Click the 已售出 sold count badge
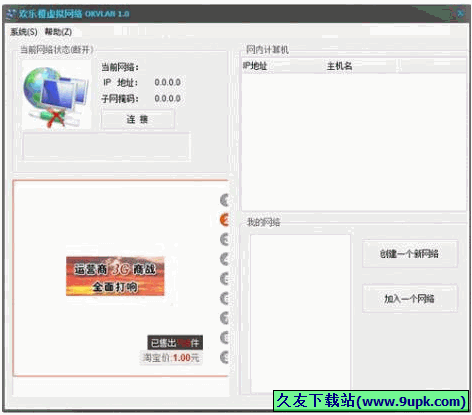 175,343
